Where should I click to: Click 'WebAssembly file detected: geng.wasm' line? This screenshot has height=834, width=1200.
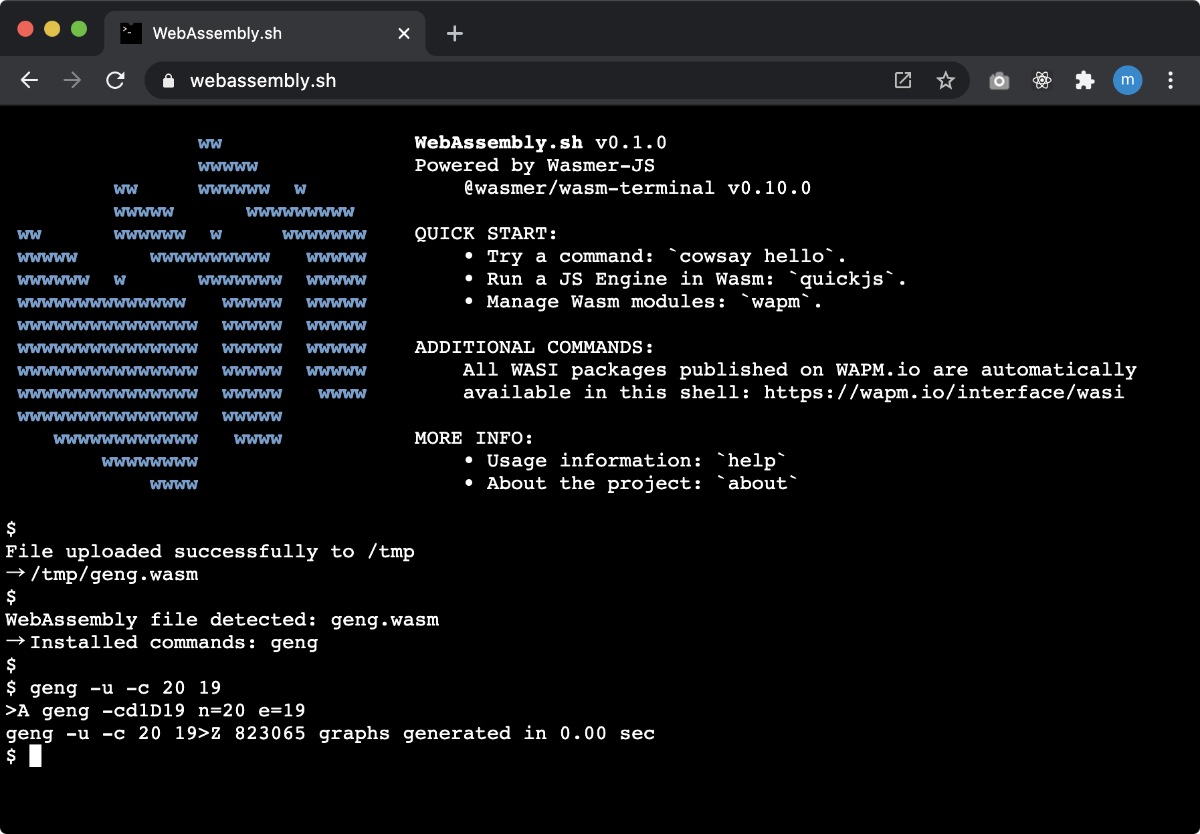[x=222, y=620]
